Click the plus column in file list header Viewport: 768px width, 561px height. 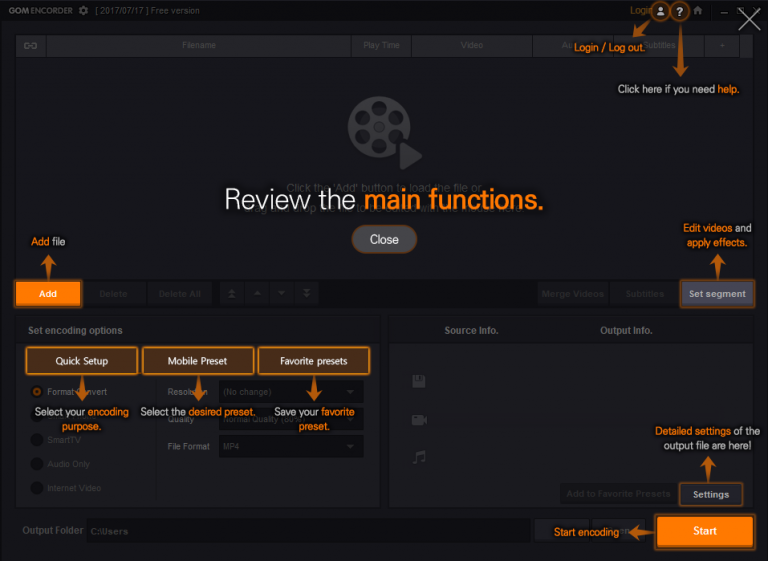tap(722, 45)
